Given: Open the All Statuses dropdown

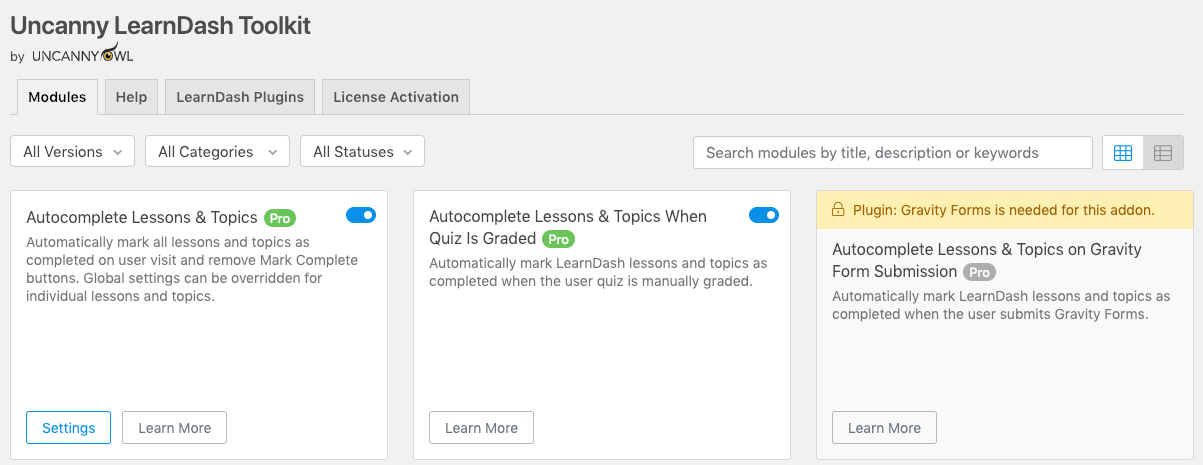Looking at the screenshot, I should click(x=362, y=152).
